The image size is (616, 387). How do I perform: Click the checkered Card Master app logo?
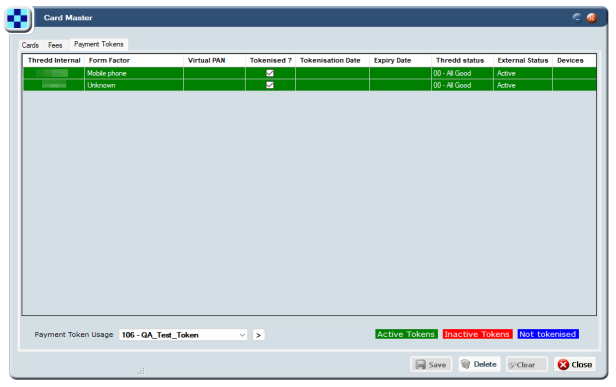[18, 18]
